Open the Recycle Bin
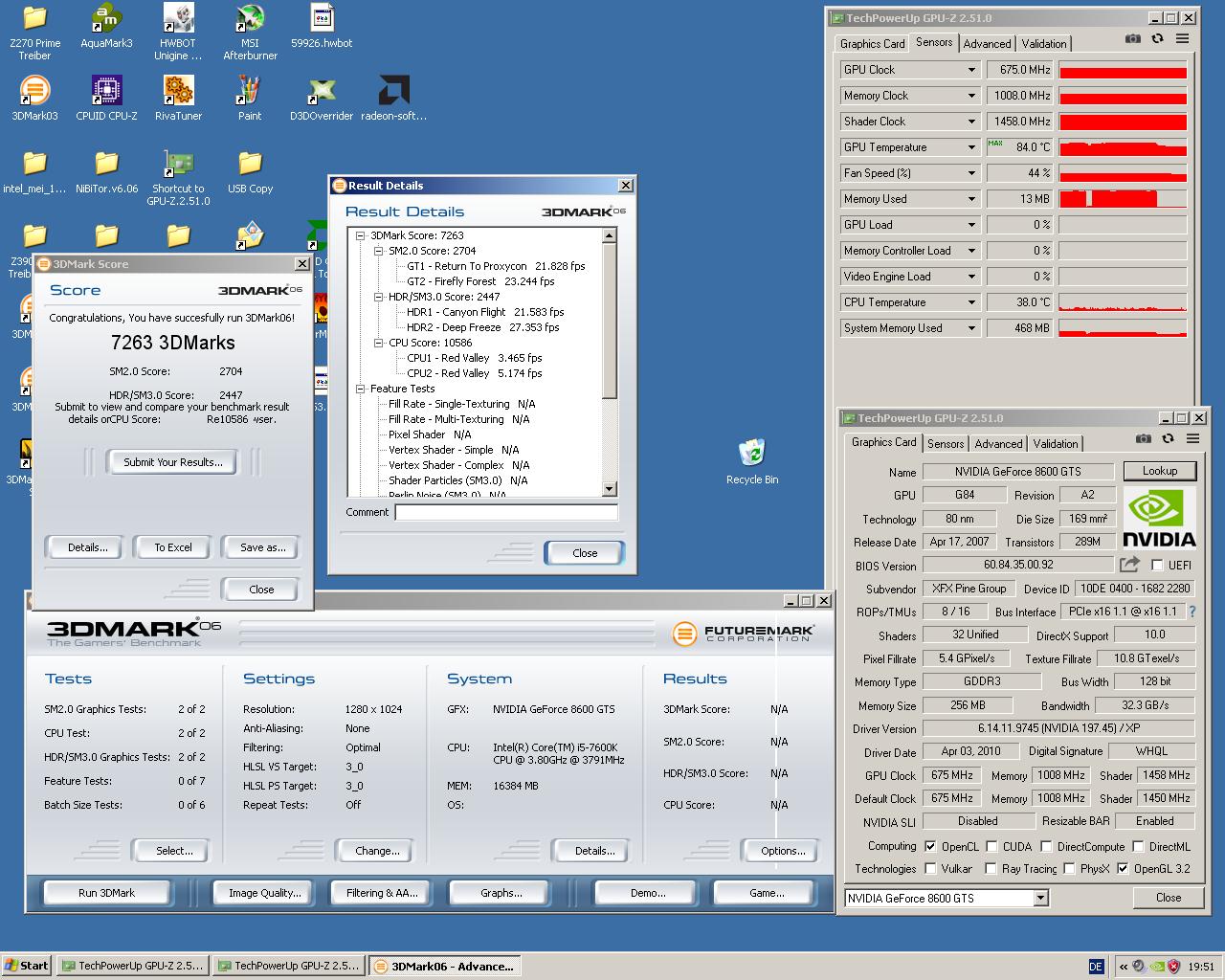1225x980 pixels. tap(752, 461)
